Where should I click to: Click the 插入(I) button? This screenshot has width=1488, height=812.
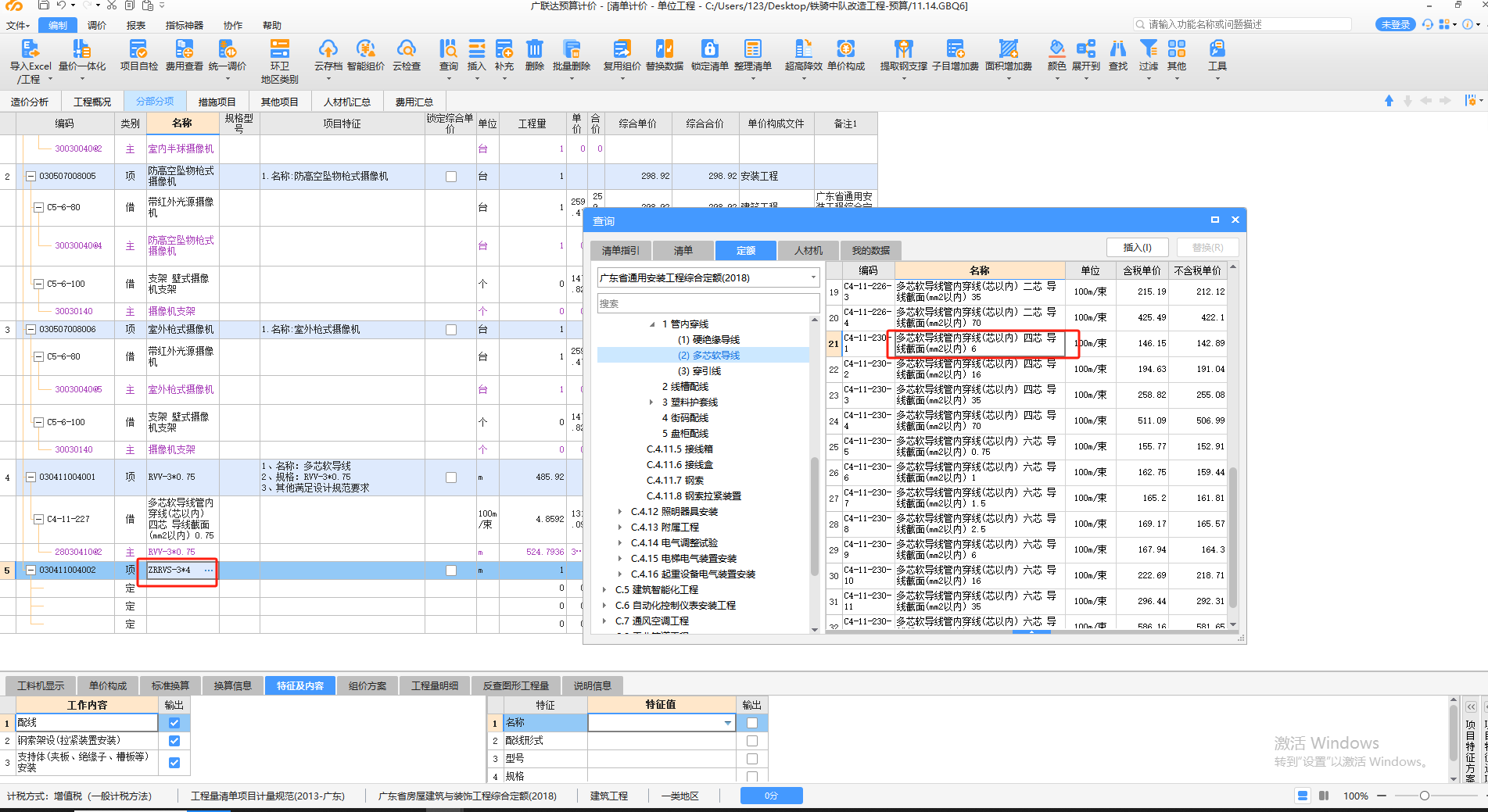1137,248
